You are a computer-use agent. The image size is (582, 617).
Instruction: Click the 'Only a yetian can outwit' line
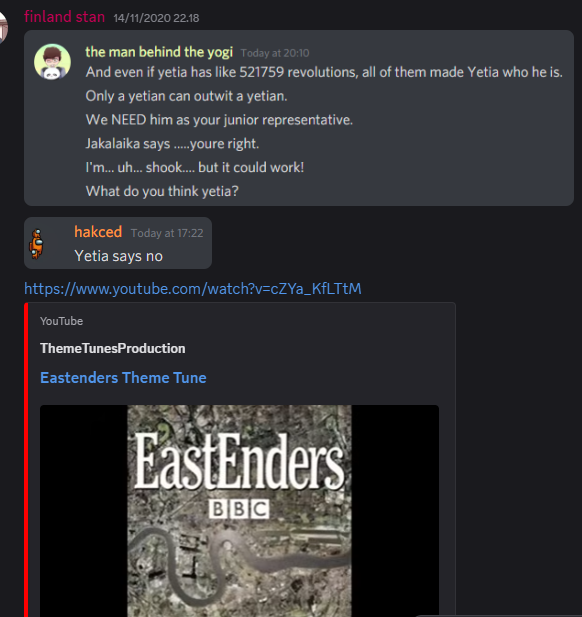pyautogui.click(x=187, y=96)
